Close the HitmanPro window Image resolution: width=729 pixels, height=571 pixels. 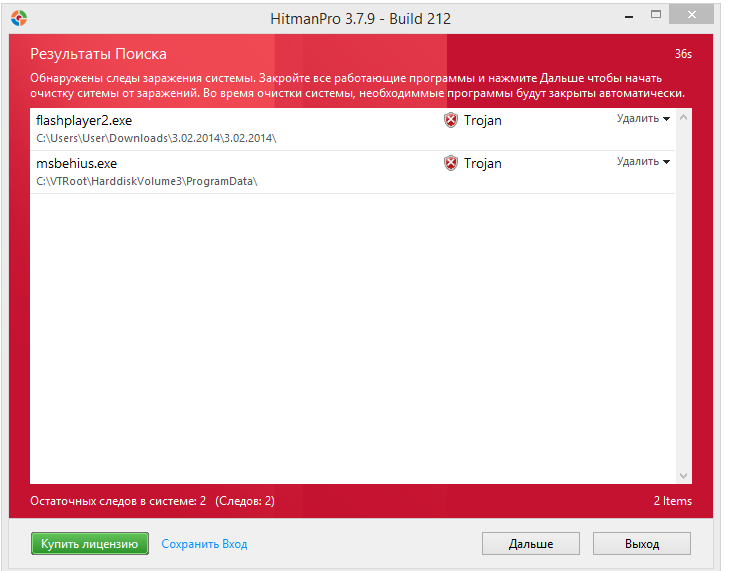pos(692,15)
